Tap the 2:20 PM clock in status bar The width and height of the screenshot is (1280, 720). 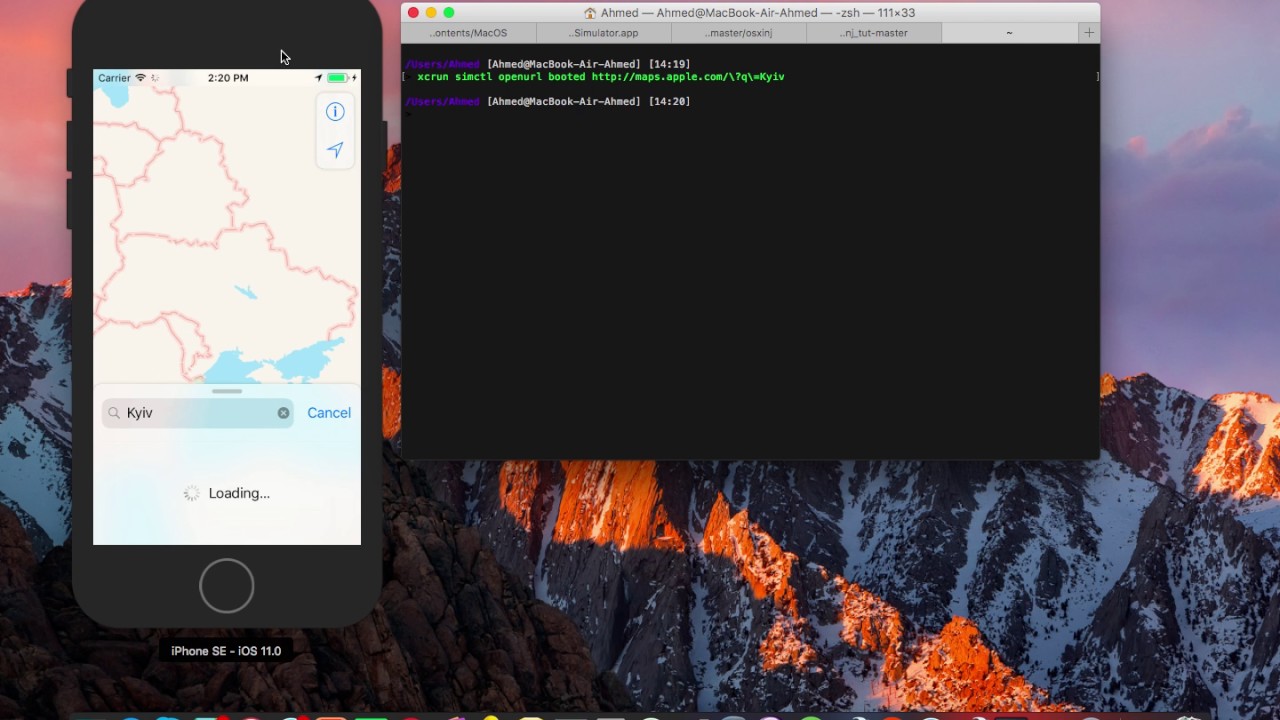pos(228,78)
